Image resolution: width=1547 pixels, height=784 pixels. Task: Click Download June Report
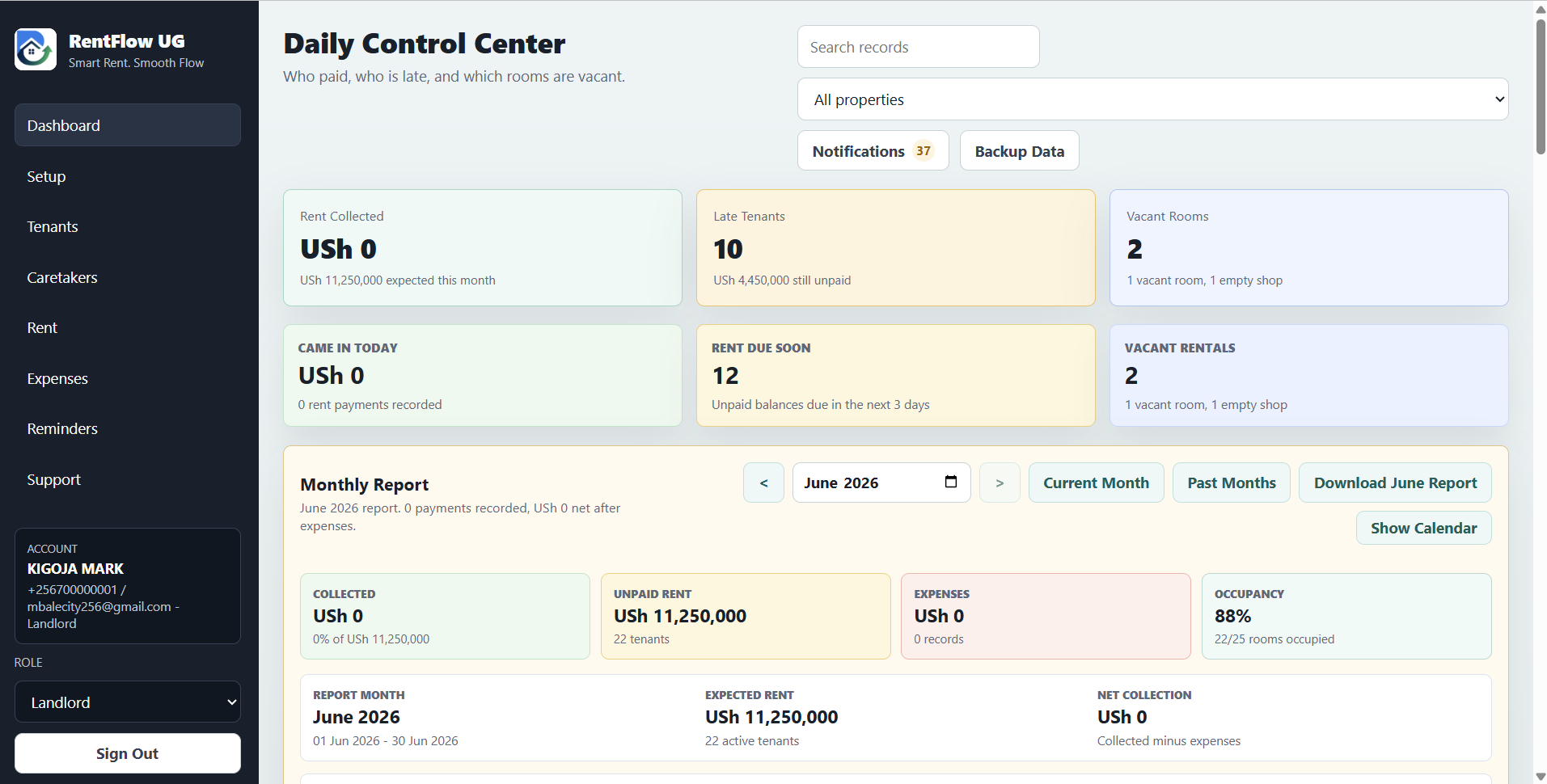[1395, 483]
